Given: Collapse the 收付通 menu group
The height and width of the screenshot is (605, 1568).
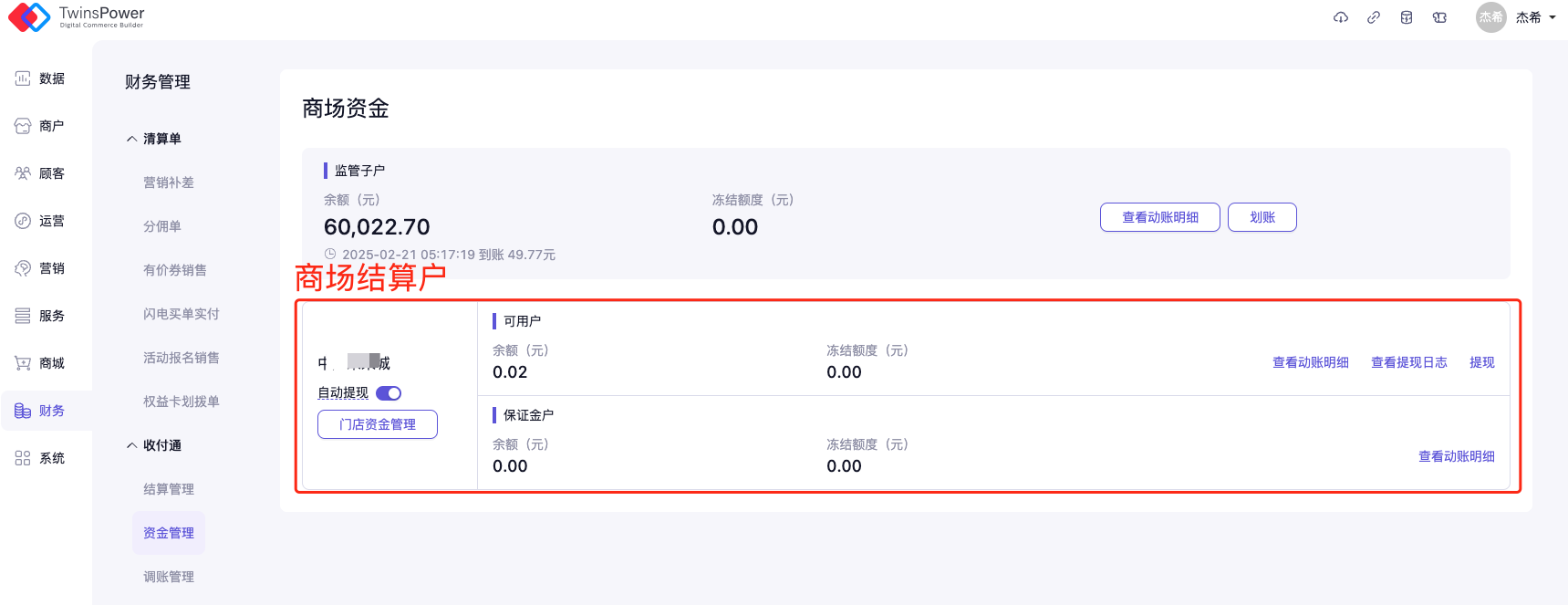Looking at the screenshot, I should [132, 445].
